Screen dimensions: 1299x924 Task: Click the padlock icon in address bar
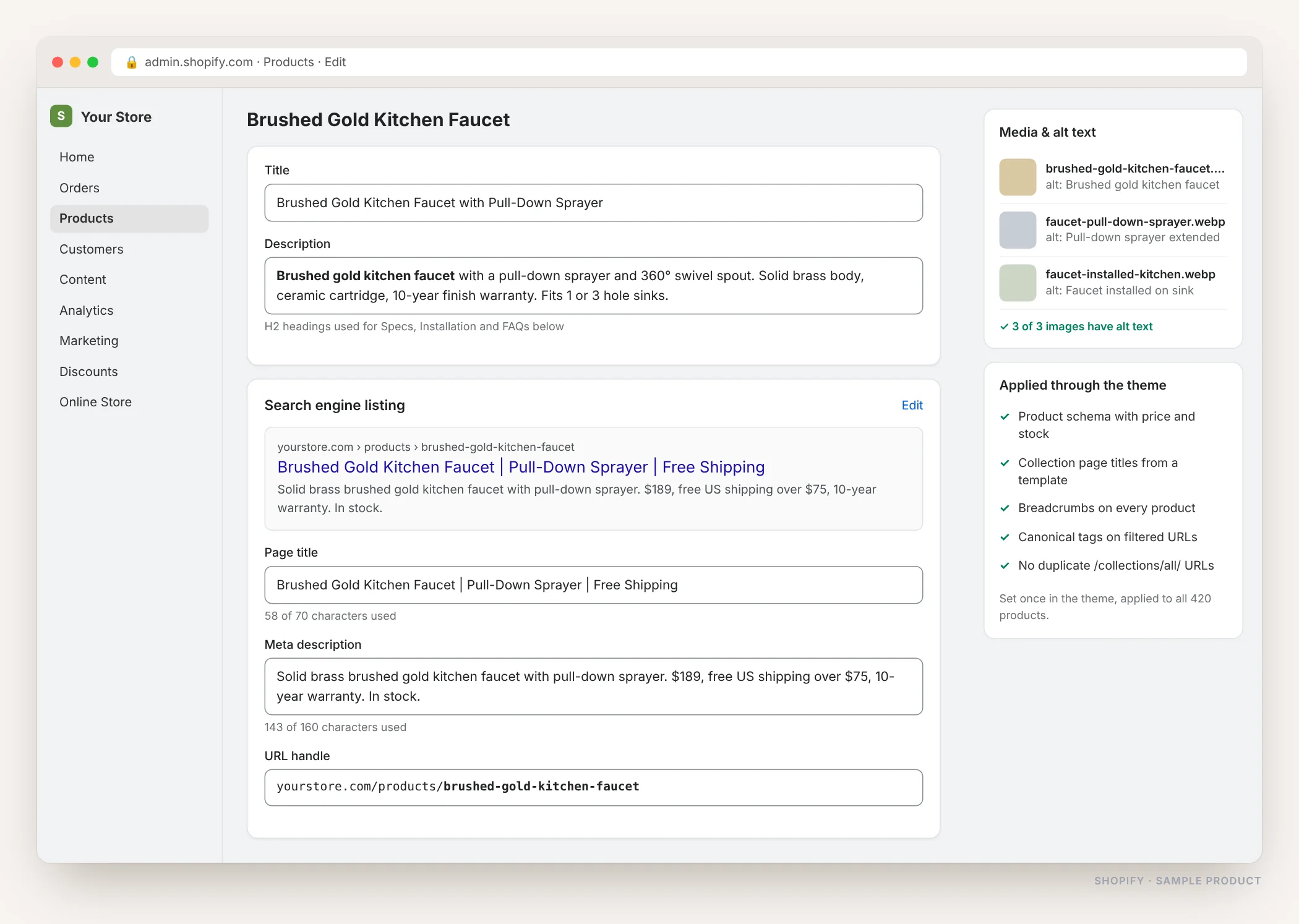(x=131, y=62)
